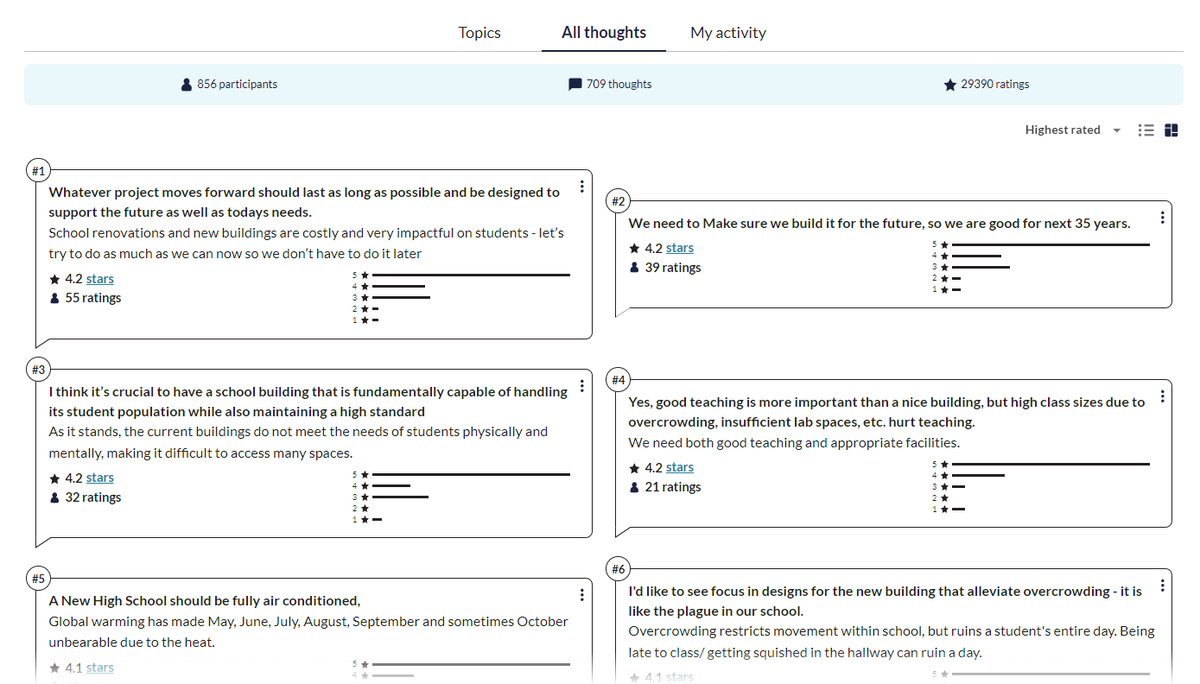Click description 'Global warming has made May, June'
This screenshot has height=684, width=1200.
(x=308, y=631)
